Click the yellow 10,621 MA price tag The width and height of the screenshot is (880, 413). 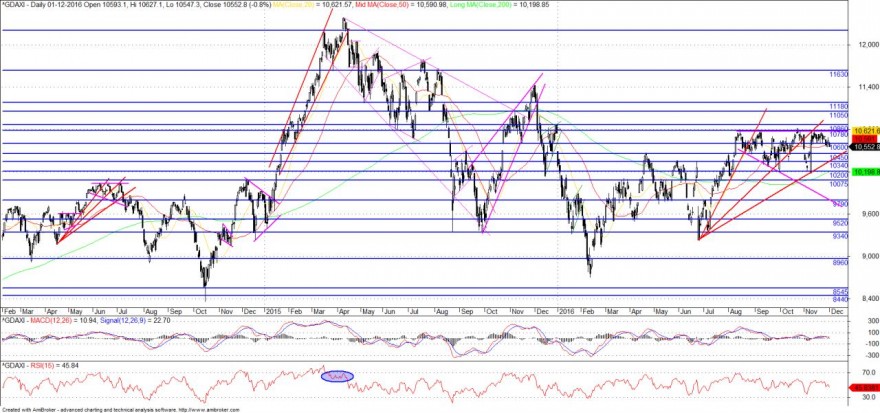(865, 130)
